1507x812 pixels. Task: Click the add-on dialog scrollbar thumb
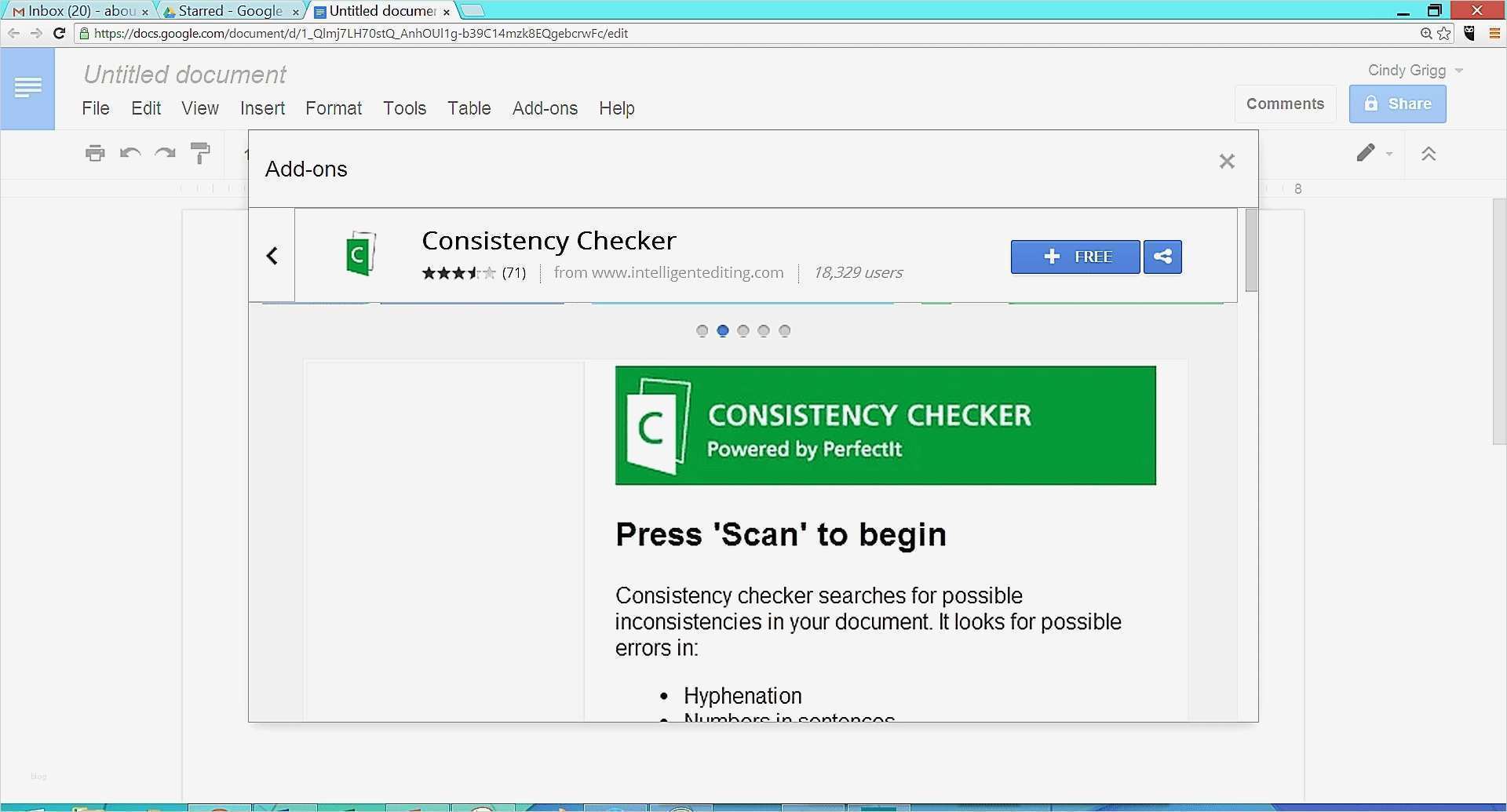pyautogui.click(x=1251, y=250)
